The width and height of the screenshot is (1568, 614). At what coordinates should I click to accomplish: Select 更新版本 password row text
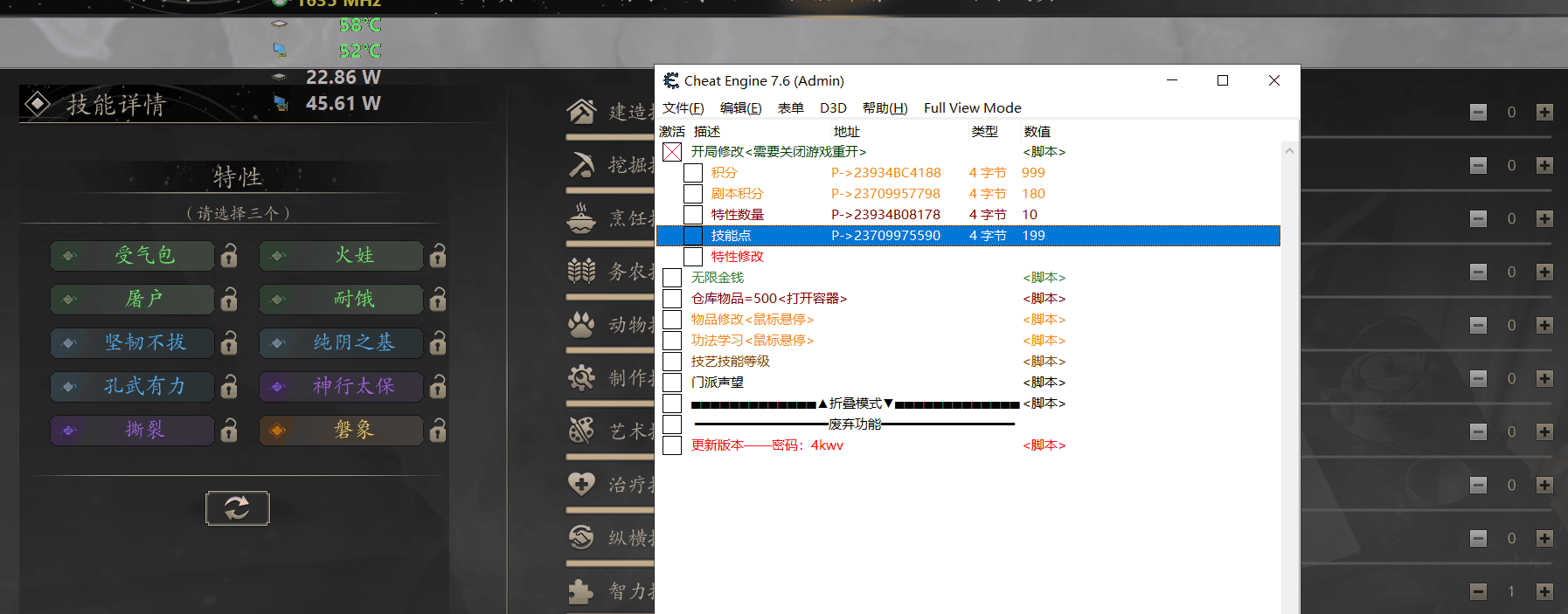pyautogui.click(x=767, y=445)
